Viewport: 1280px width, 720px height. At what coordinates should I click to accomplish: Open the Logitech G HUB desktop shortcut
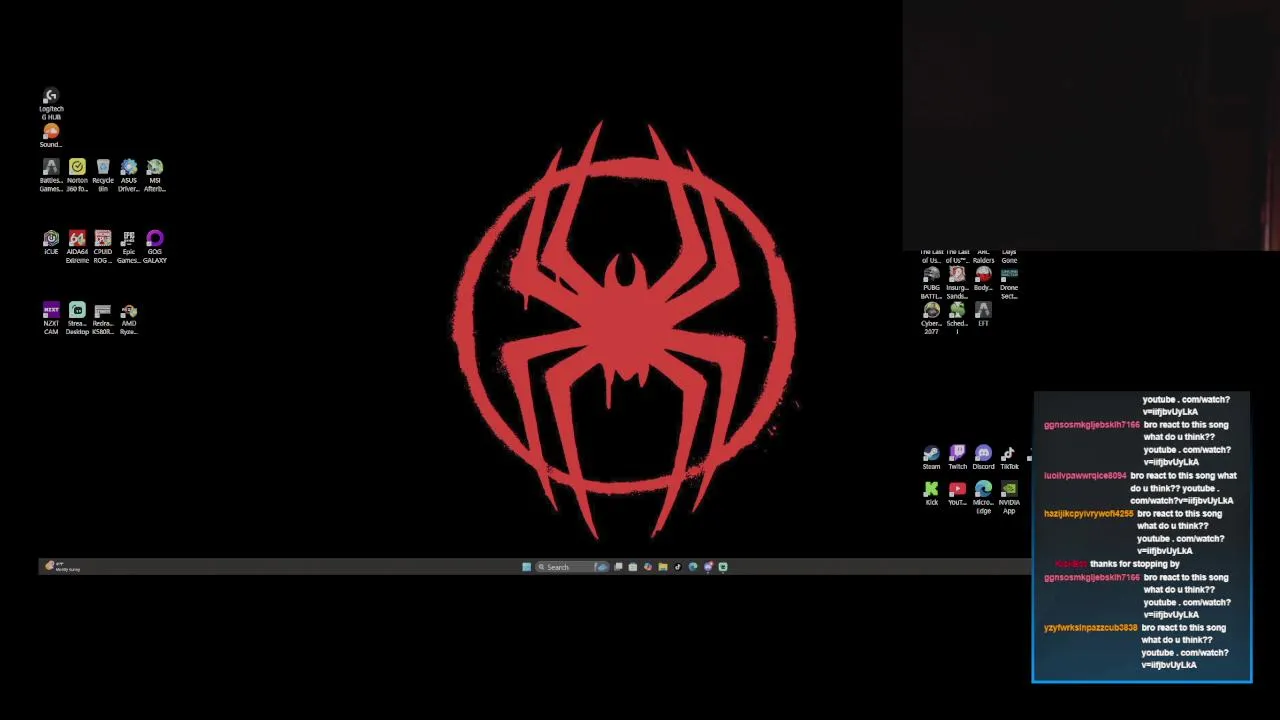click(x=51, y=105)
